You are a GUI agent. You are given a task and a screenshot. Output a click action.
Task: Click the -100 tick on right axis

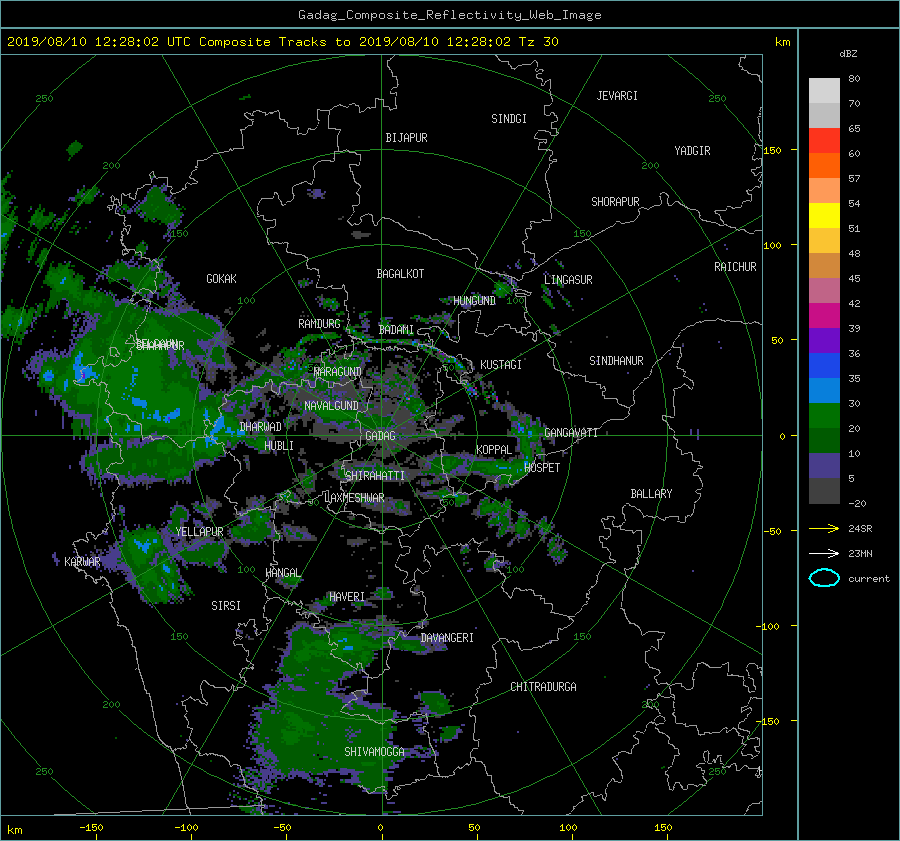770,626
